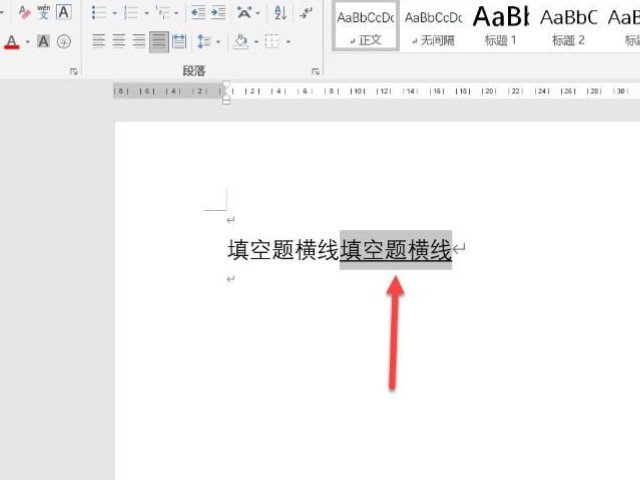Click the selected underlined 填空题横线 text

tap(396, 250)
